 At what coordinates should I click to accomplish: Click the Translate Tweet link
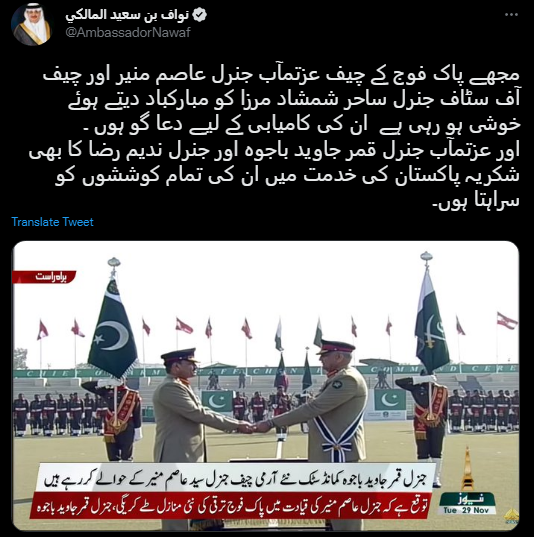[52, 222]
